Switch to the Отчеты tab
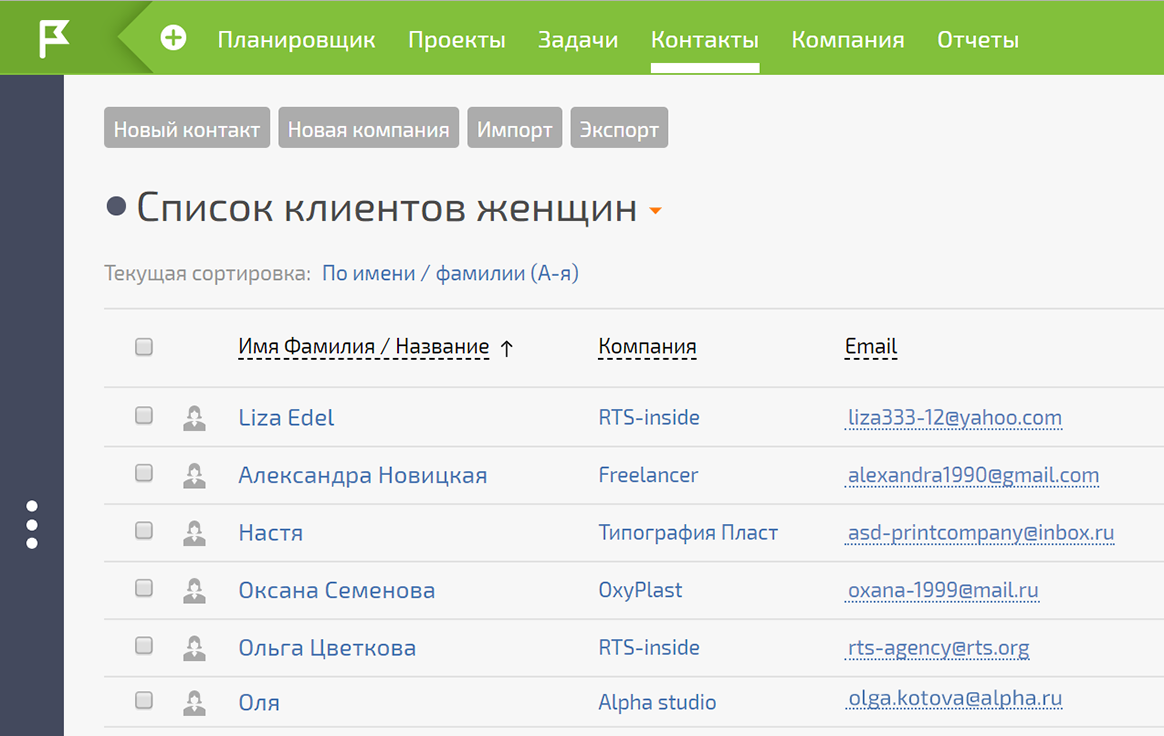The height and width of the screenshot is (736, 1164). point(977,40)
